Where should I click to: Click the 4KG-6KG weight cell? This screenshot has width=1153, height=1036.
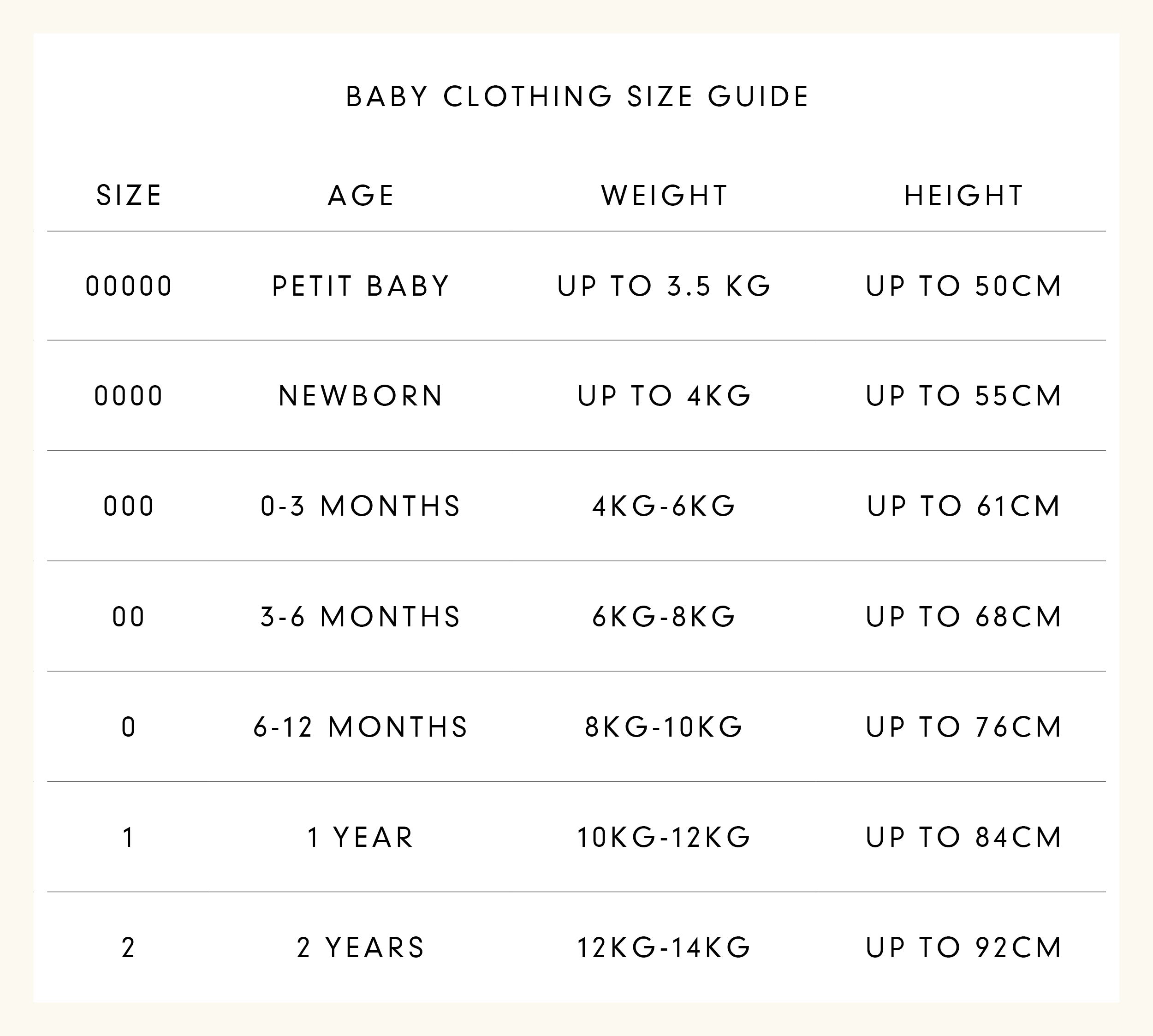(664, 506)
